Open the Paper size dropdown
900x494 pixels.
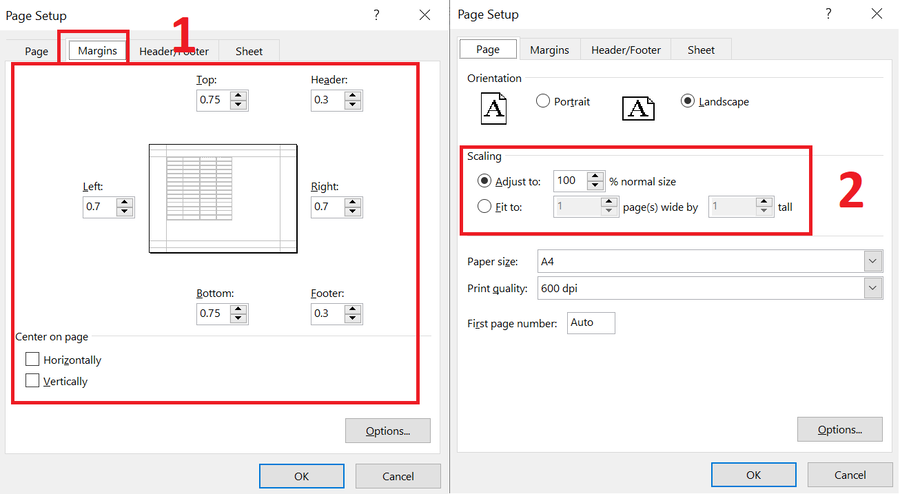pos(872,262)
